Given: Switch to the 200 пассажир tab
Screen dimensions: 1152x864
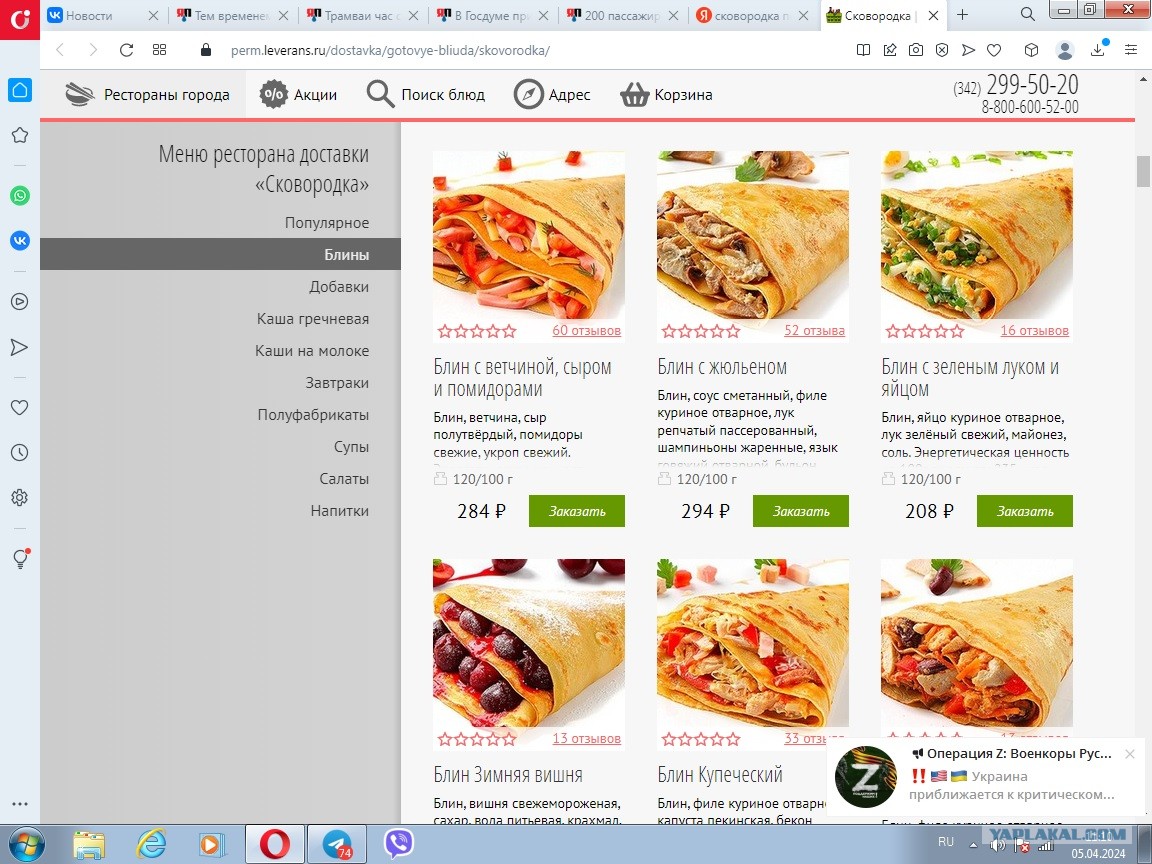Looking at the screenshot, I should (x=622, y=15).
